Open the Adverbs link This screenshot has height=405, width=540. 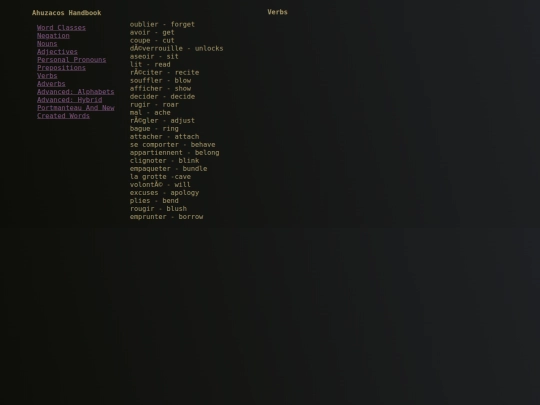51,84
